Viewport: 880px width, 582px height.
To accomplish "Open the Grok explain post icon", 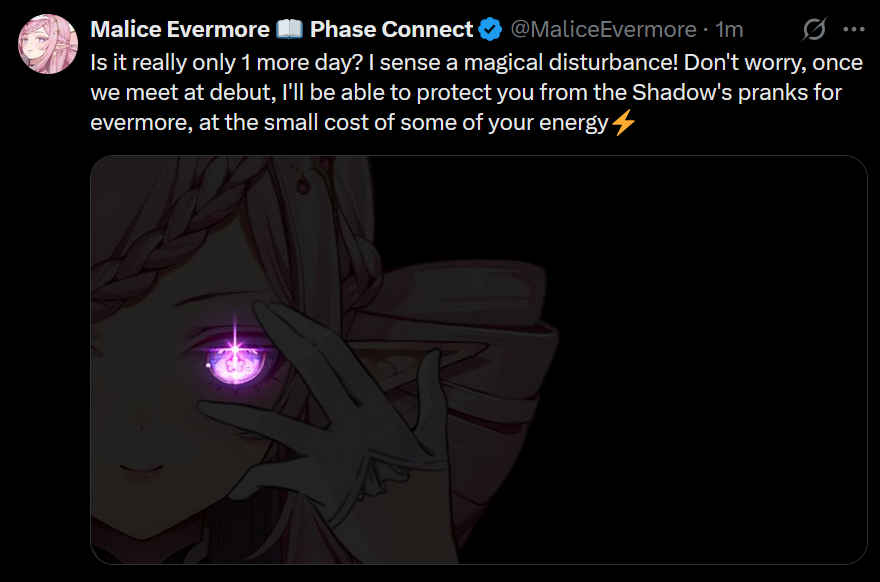I will pos(814,29).
